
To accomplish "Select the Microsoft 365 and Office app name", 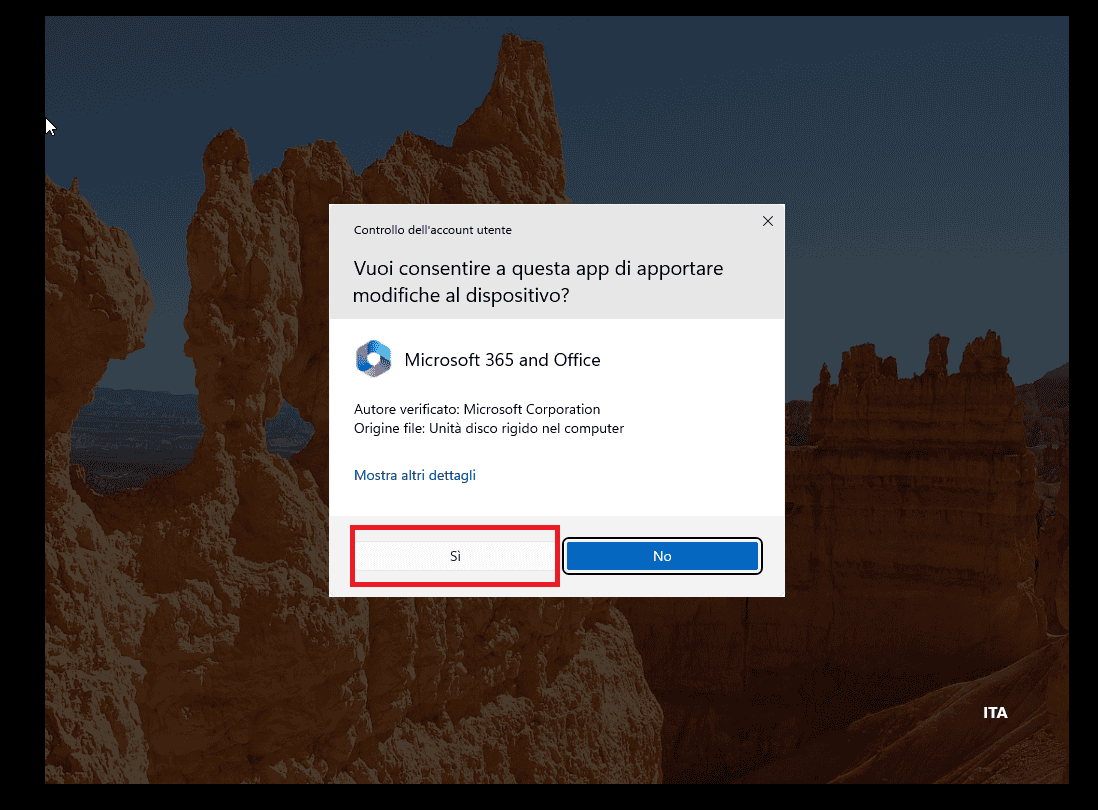I will (x=502, y=360).
